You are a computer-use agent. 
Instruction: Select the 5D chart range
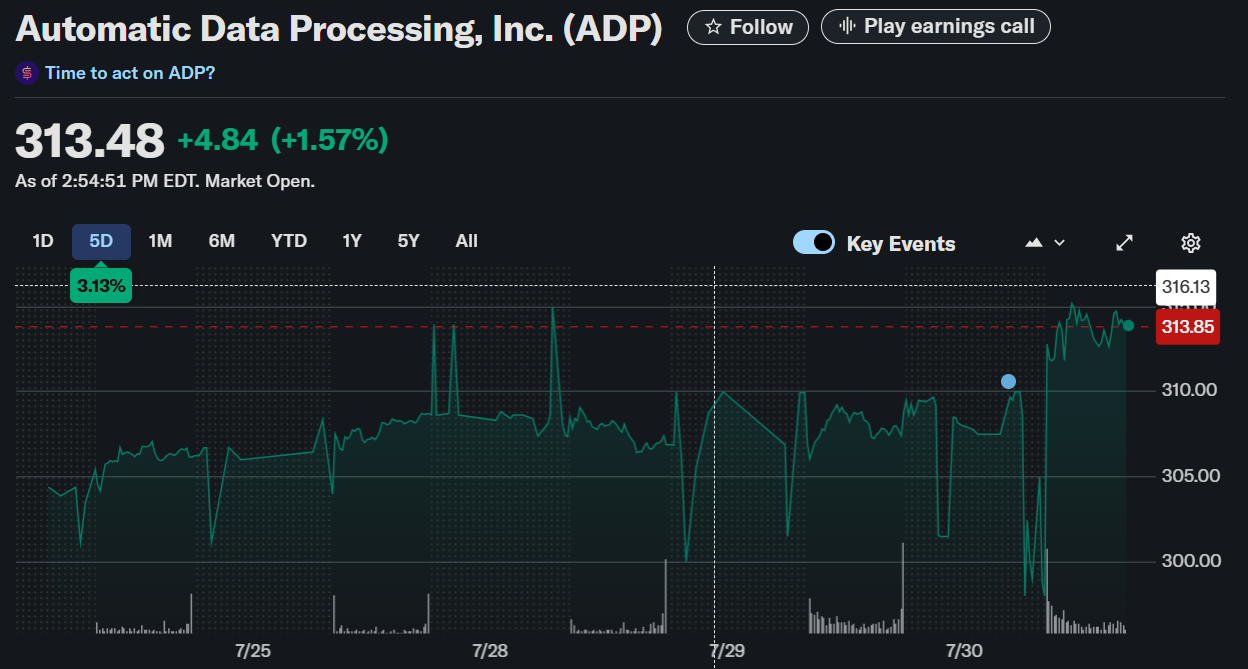[x=101, y=241]
